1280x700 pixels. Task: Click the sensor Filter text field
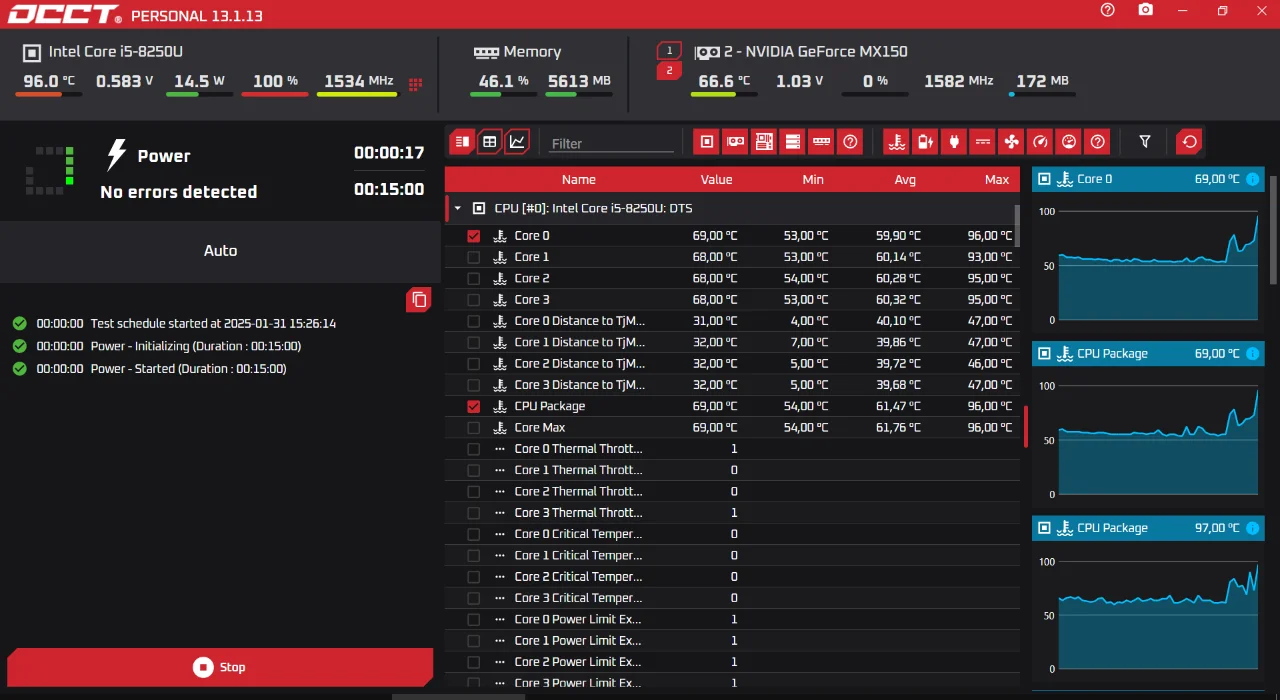coord(612,143)
